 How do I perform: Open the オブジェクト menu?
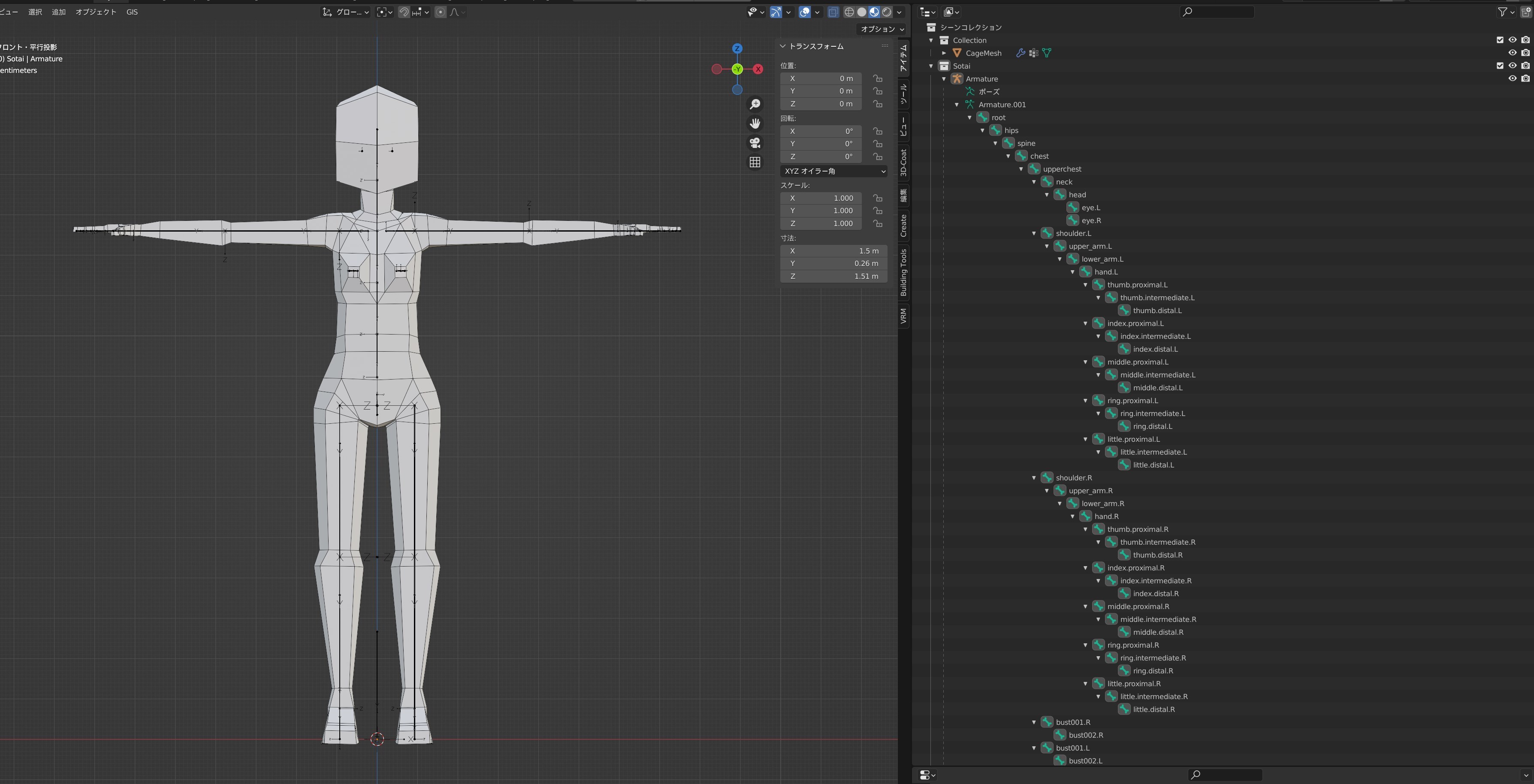point(97,12)
